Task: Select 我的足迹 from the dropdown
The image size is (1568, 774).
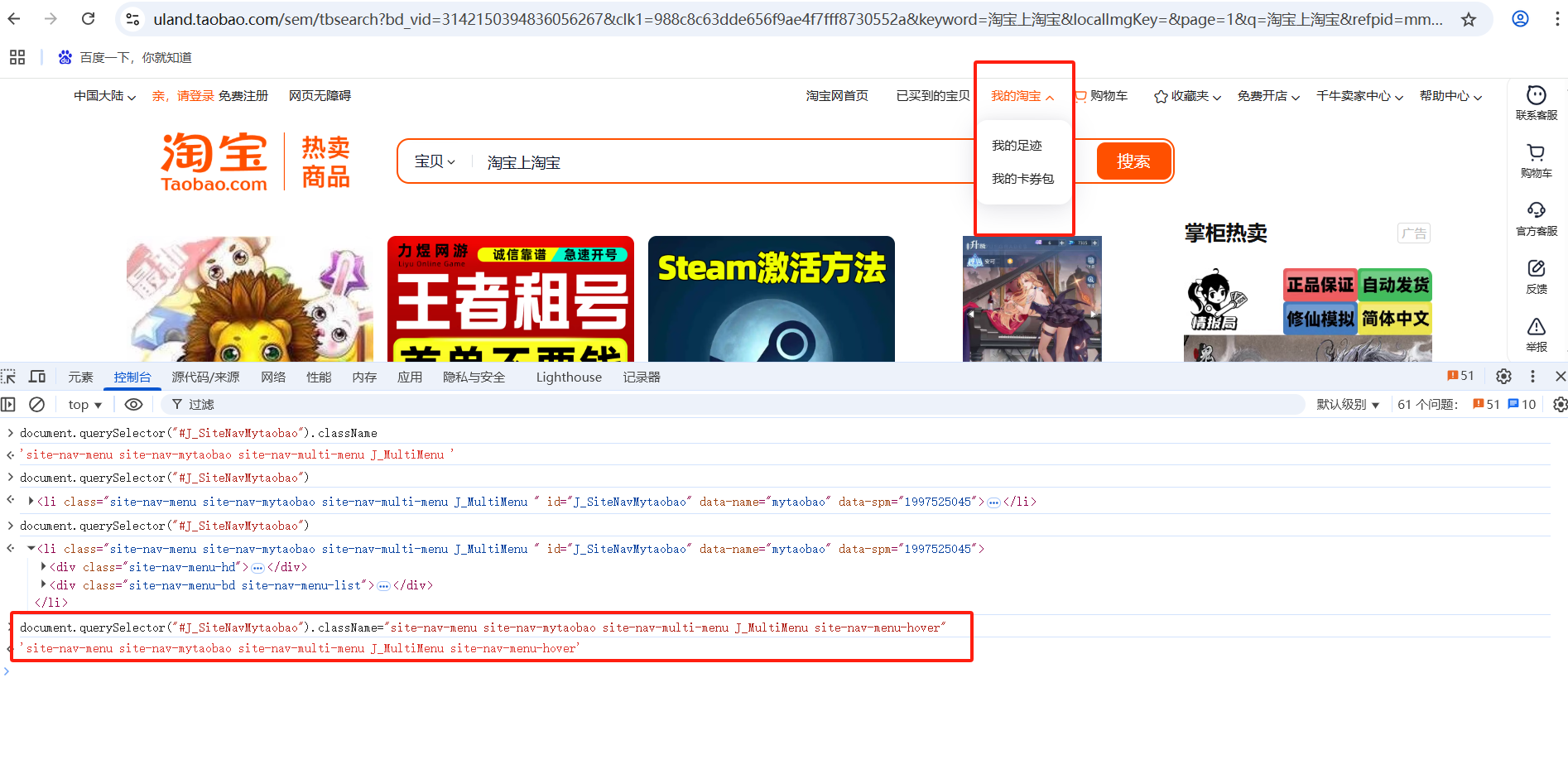Action: point(1017,146)
